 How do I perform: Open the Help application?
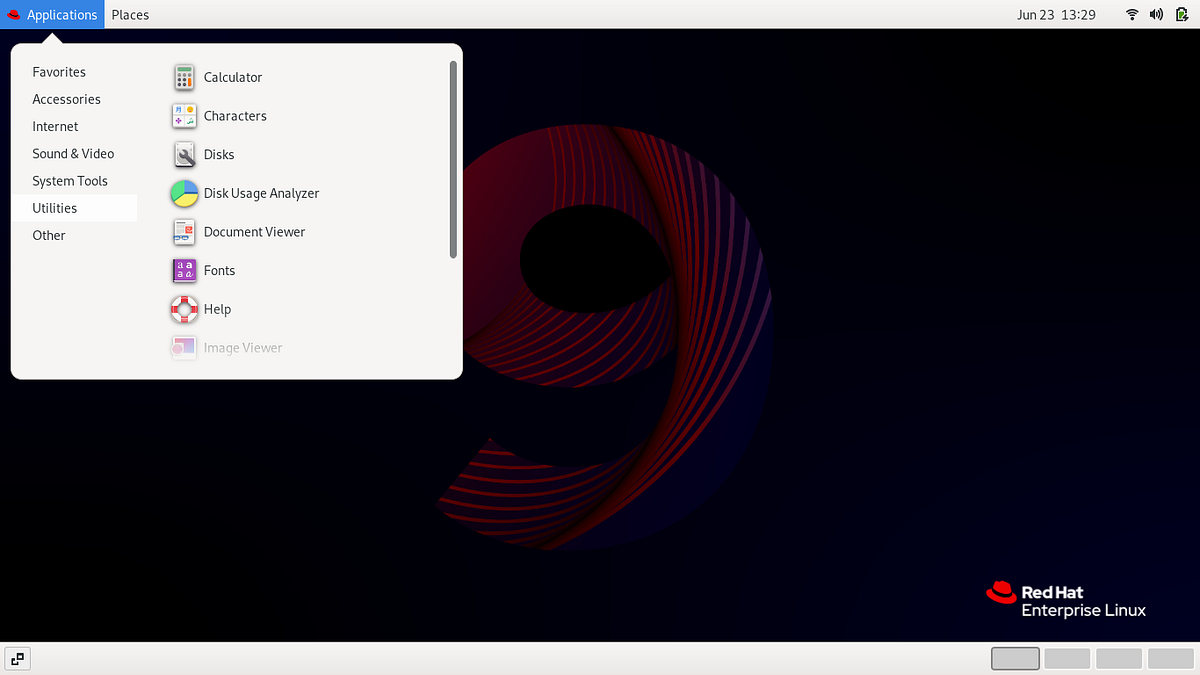217,309
